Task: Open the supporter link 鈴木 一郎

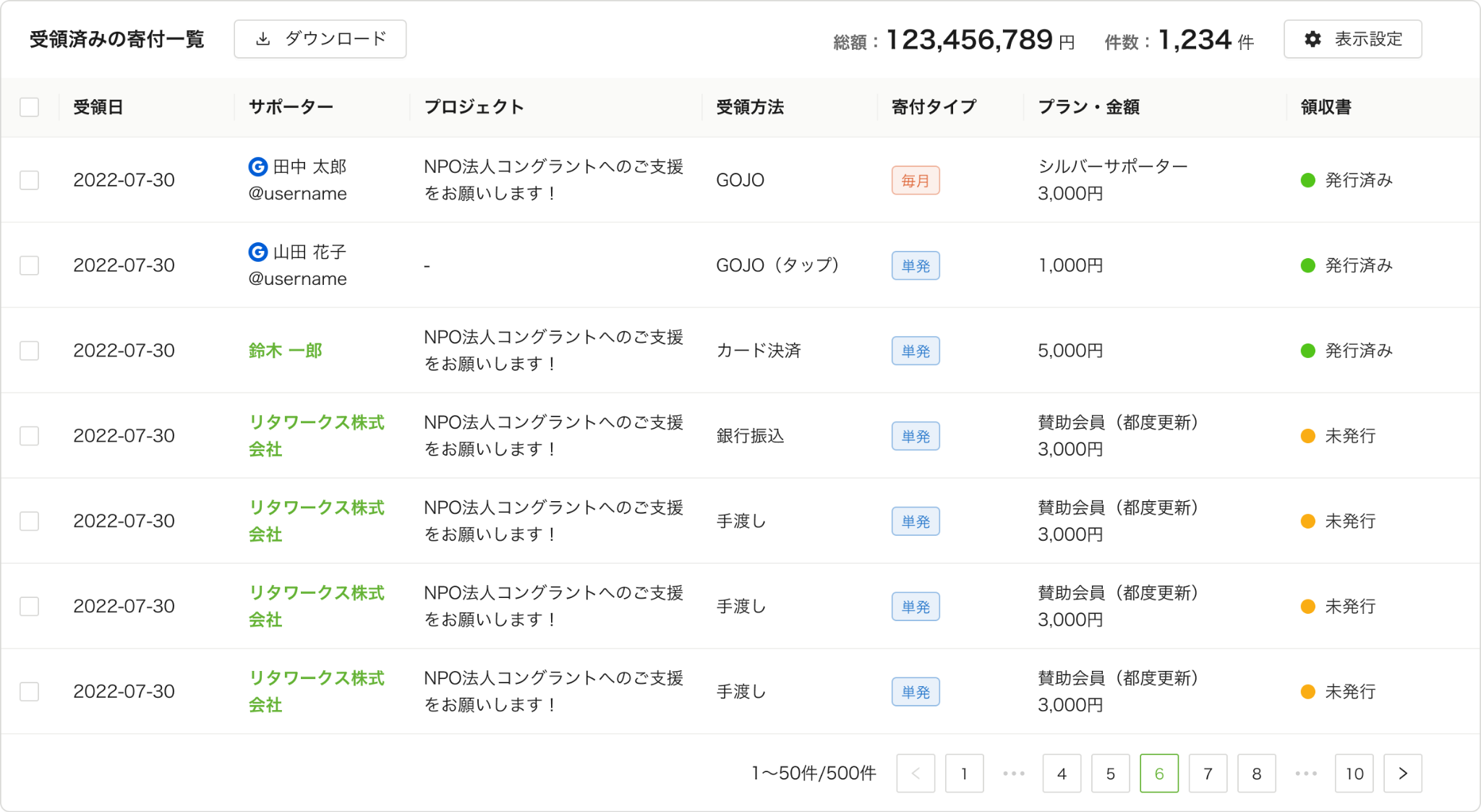Action: (x=285, y=351)
